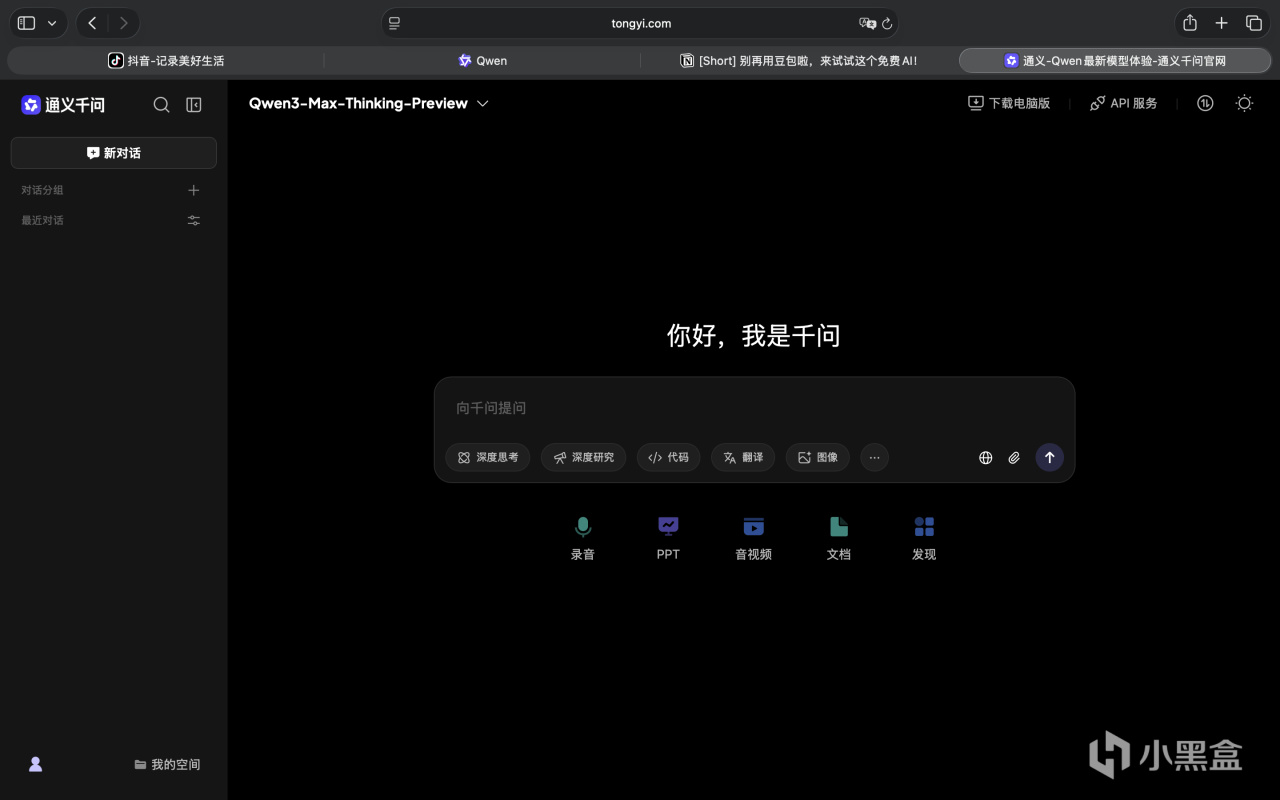Image resolution: width=1280 pixels, height=800 pixels.
Task: Switch to the Qwen browser tab
Action: pos(483,60)
